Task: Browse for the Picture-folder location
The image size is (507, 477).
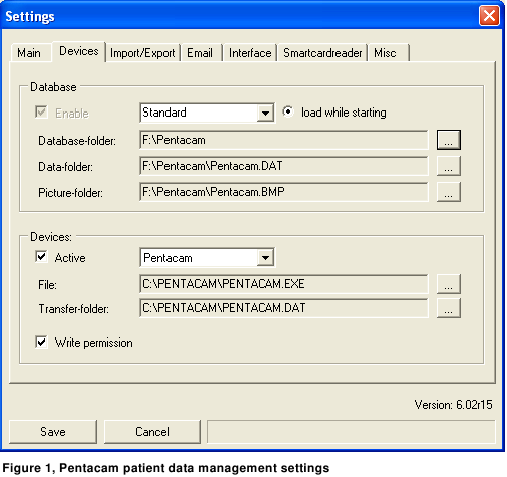Action: (449, 192)
